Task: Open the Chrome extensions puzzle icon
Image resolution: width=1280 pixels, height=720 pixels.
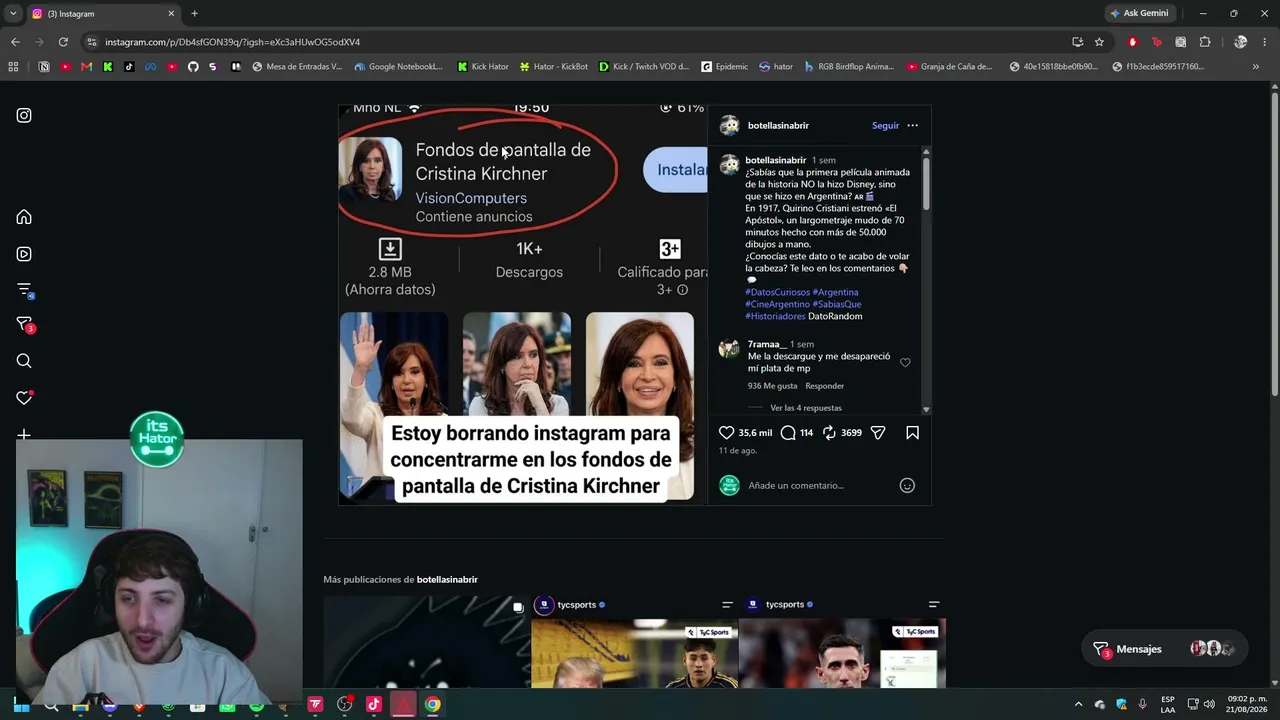Action: tap(1205, 42)
